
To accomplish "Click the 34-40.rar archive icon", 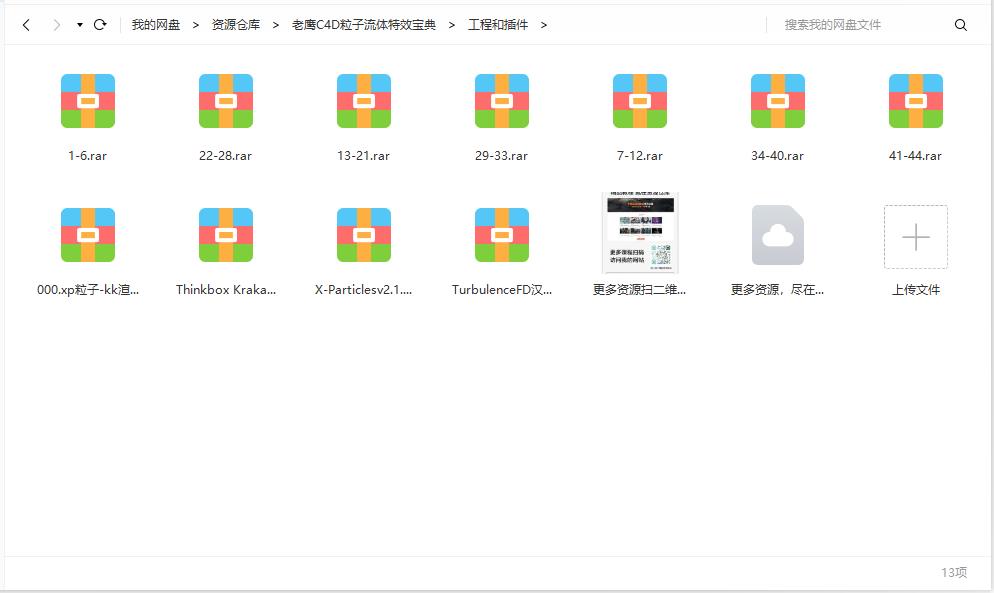I will pyautogui.click(x=778, y=101).
